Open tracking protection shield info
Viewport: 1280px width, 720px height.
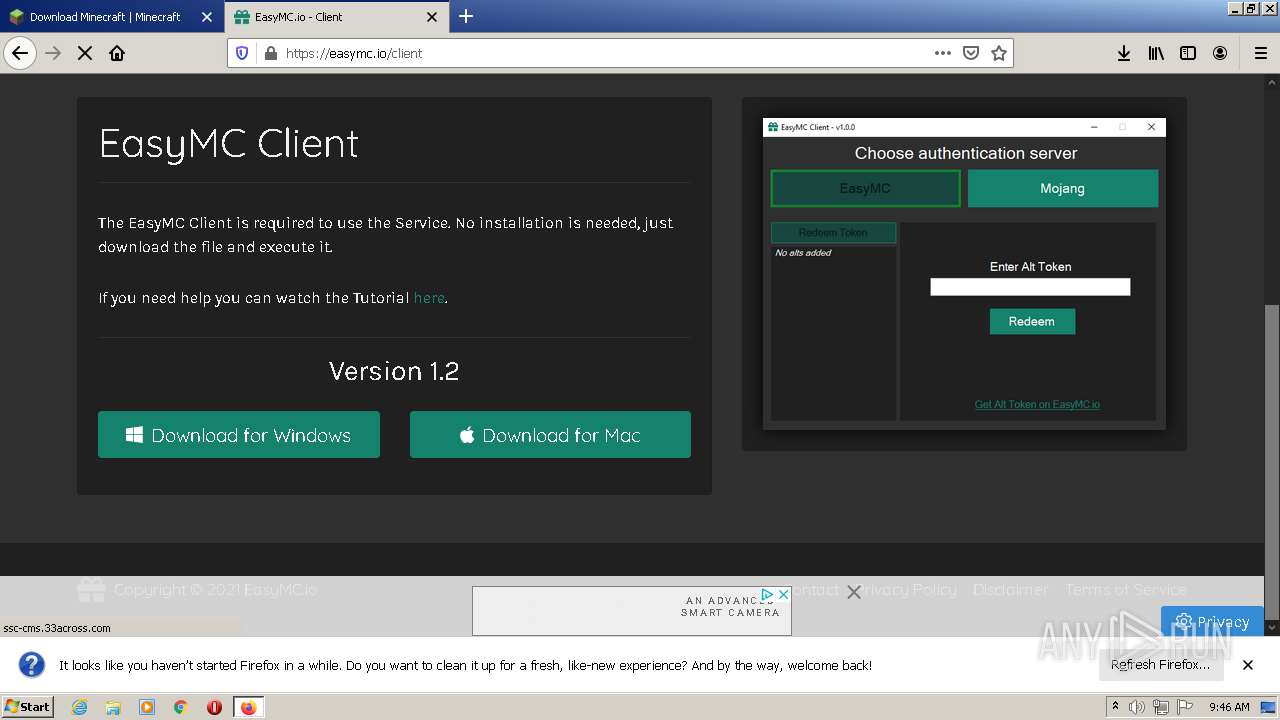(x=242, y=53)
